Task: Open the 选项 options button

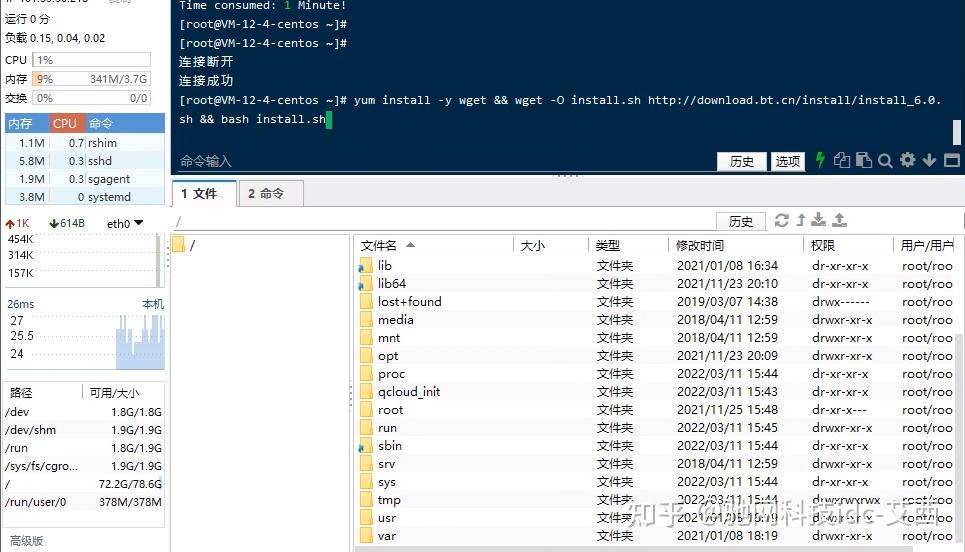Action: pyautogui.click(x=787, y=161)
